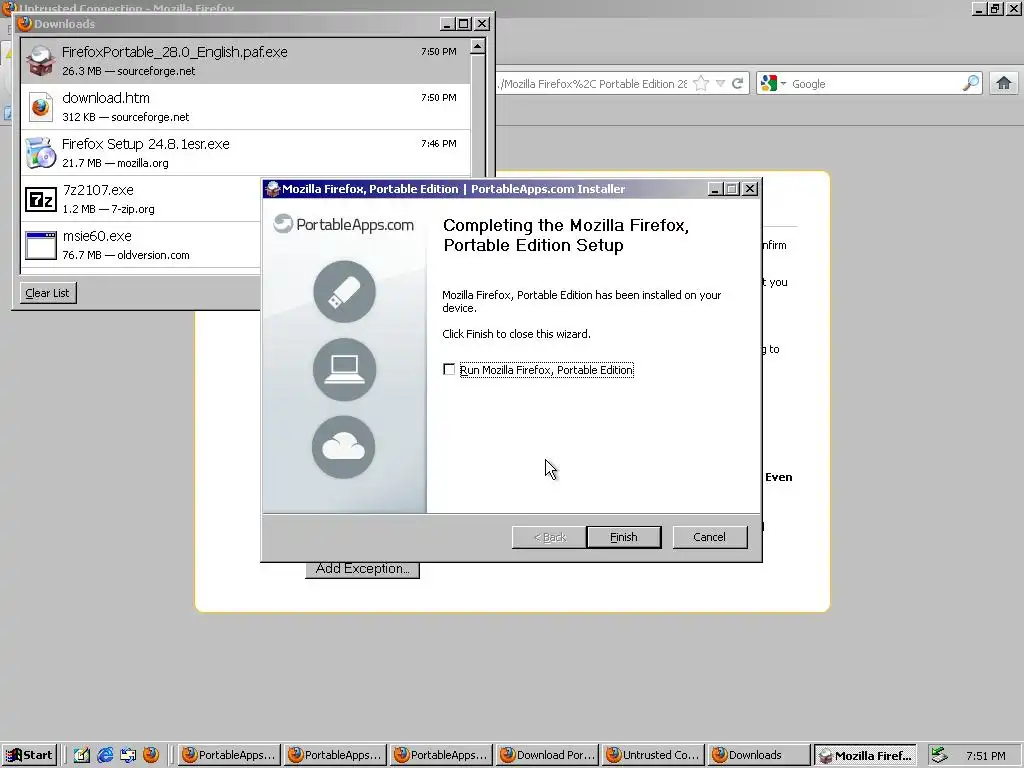Reload page with refresh icon
The width and height of the screenshot is (1024, 768).
(738, 84)
